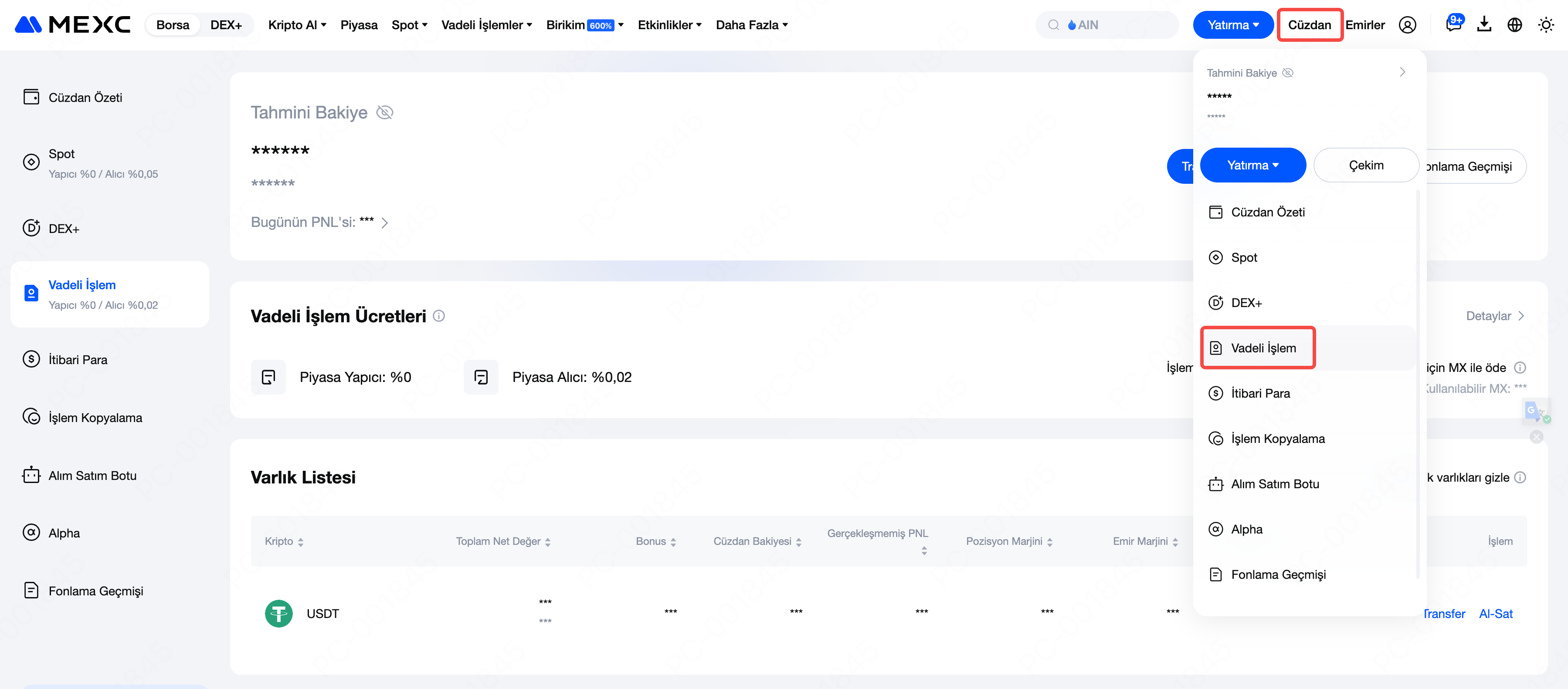The width and height of the screenshot is (1568, 689).
Task: Click the Transfer link for USDT
Action: [x=1444, y=614]
